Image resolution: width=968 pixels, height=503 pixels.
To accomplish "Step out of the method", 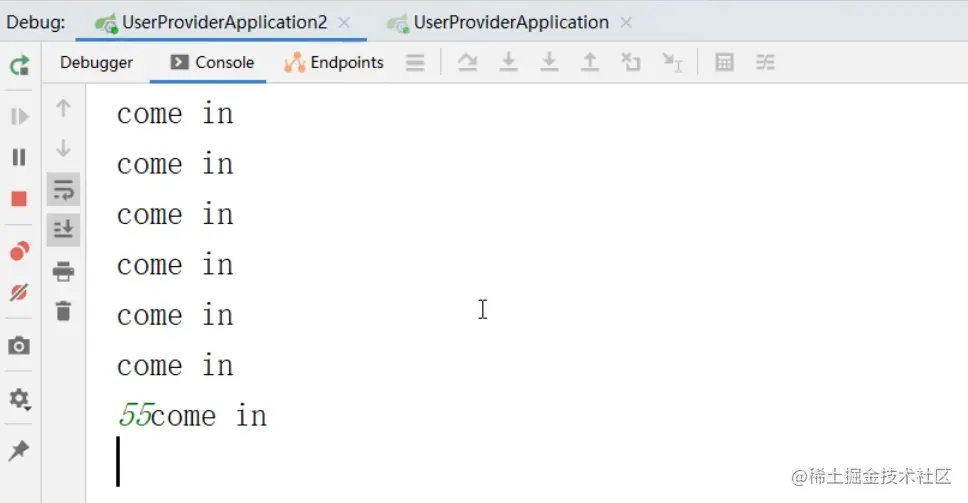I will click(590, 62).
